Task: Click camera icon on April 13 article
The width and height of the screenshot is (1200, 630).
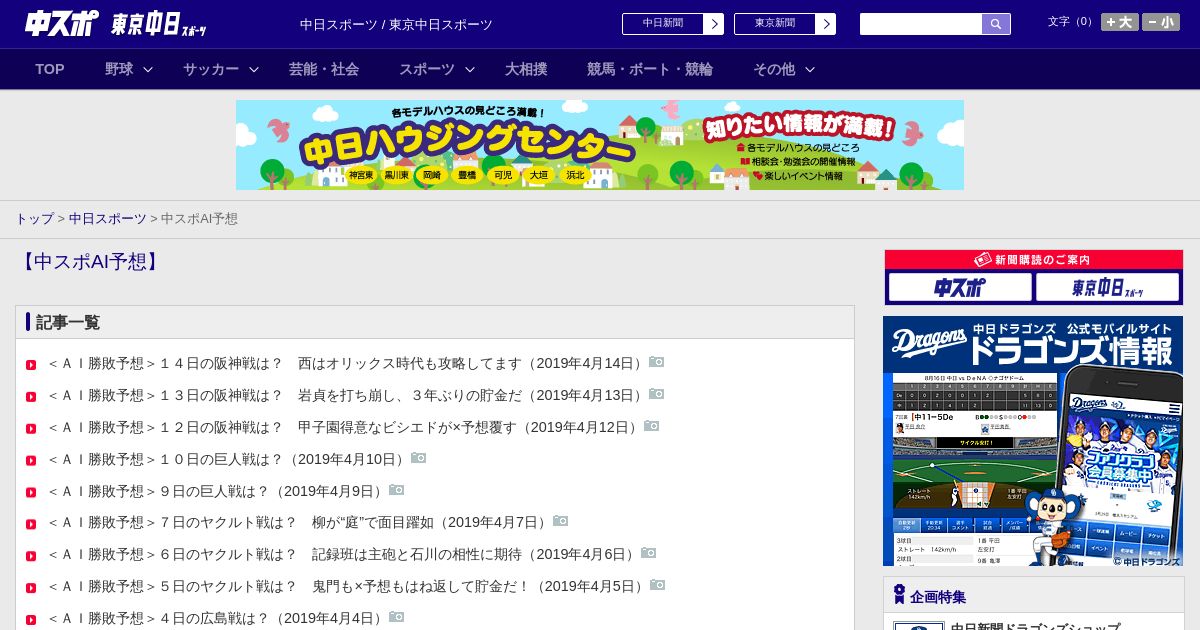Action: pyautogui.click(x=656, y=394)
